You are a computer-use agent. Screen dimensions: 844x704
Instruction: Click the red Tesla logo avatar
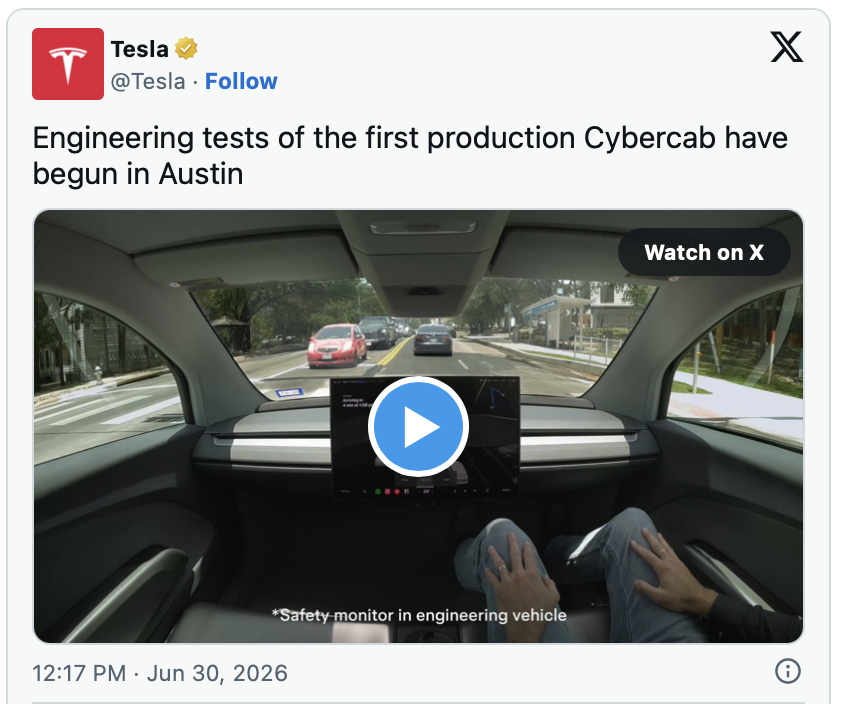pos(68,64)
